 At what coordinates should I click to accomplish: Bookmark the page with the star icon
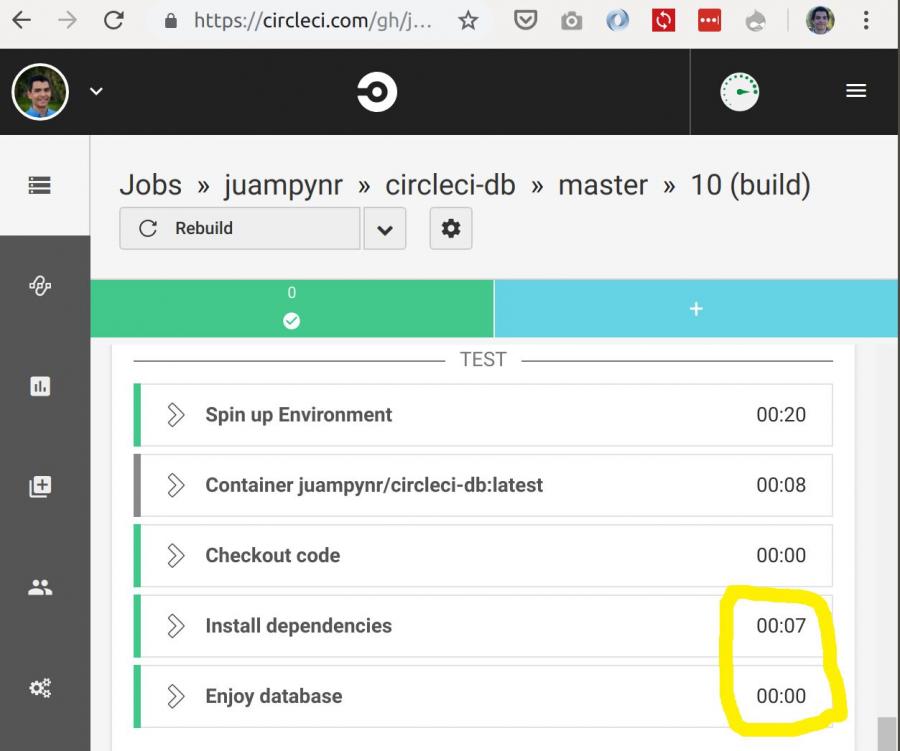coord(468,21)
